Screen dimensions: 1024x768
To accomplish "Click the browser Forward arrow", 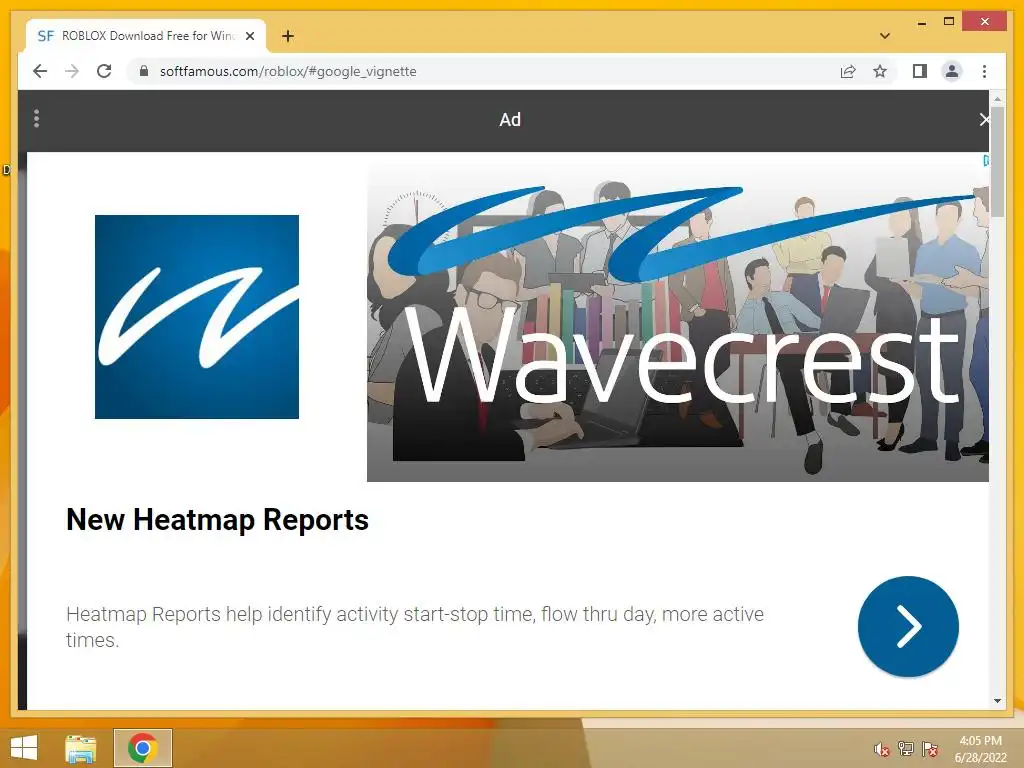I will tap(72, 71).
